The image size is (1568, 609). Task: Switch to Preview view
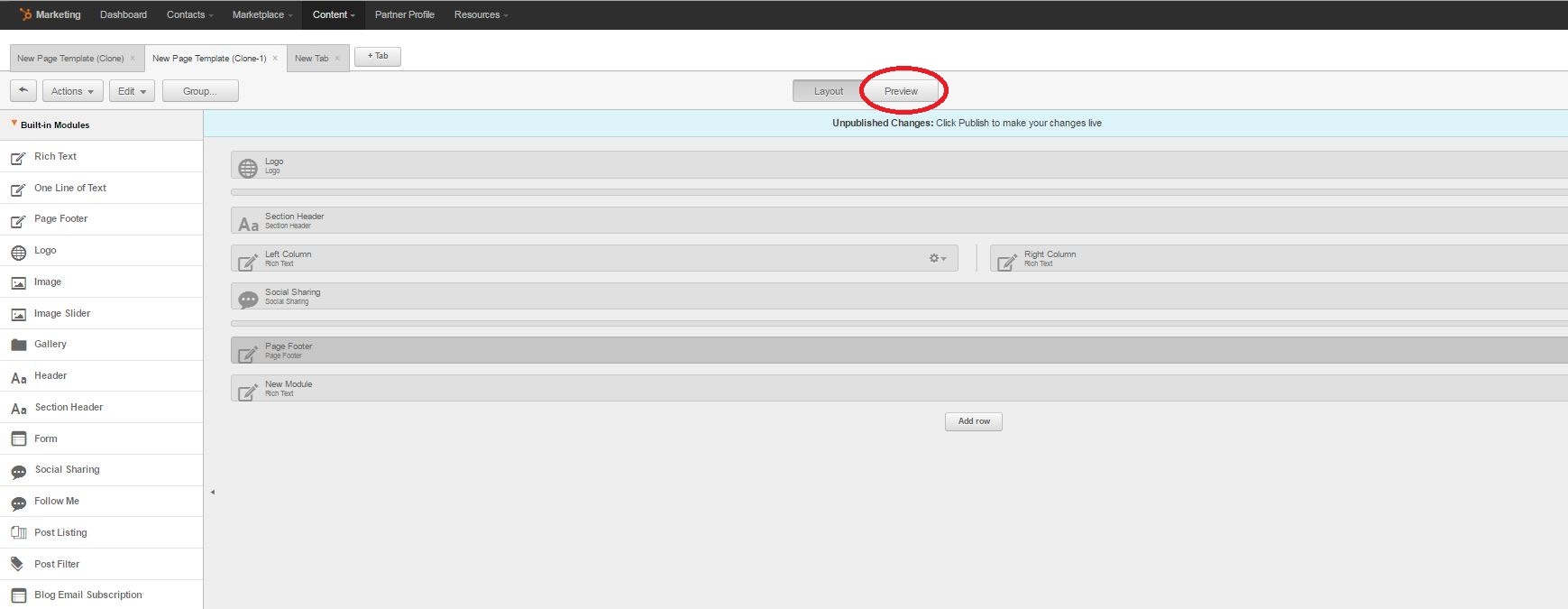[x=901, y=91]
